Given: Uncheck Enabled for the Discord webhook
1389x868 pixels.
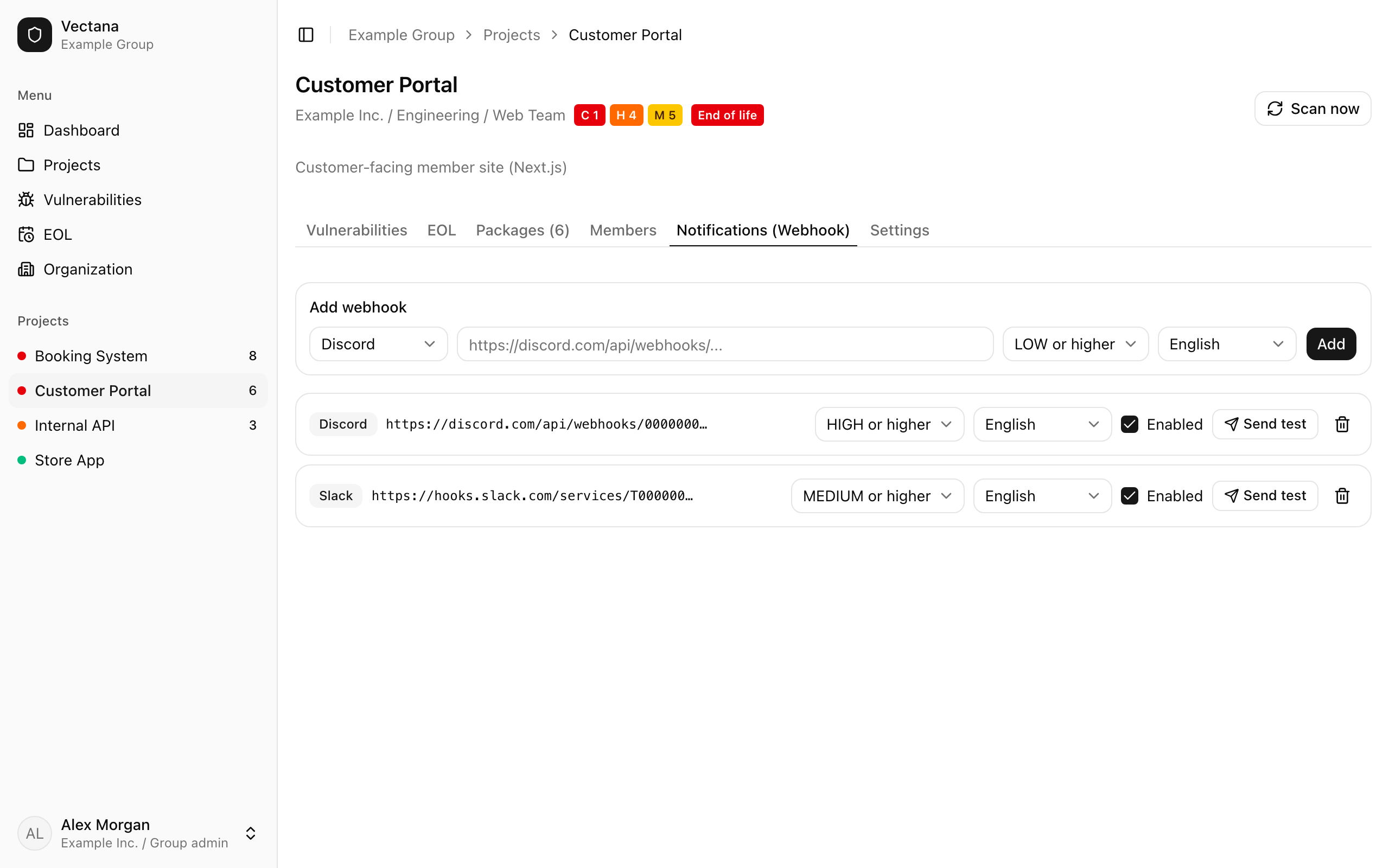Looking at the screenshot, I should (x=1130, y=424).
